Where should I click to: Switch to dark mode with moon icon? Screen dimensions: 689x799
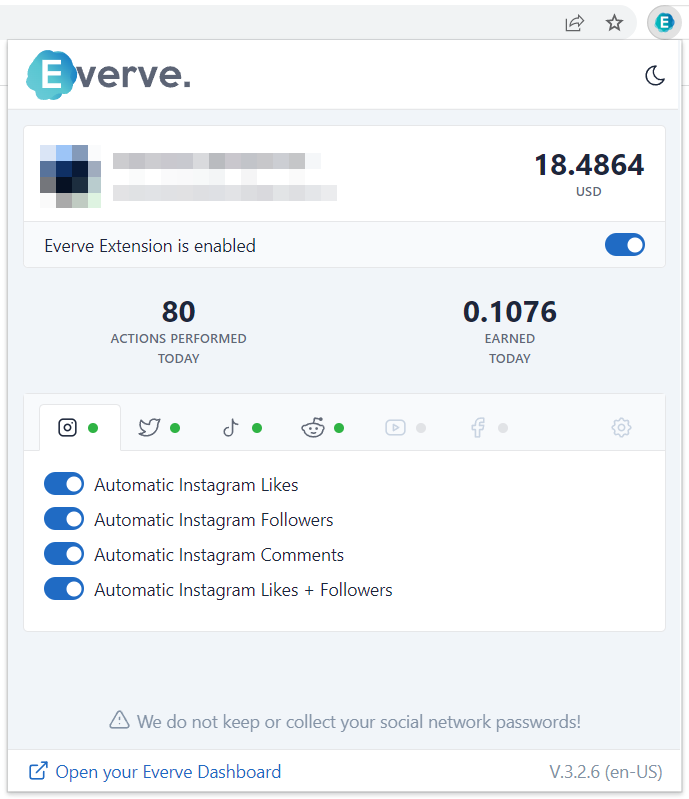(x=655, y=76)
